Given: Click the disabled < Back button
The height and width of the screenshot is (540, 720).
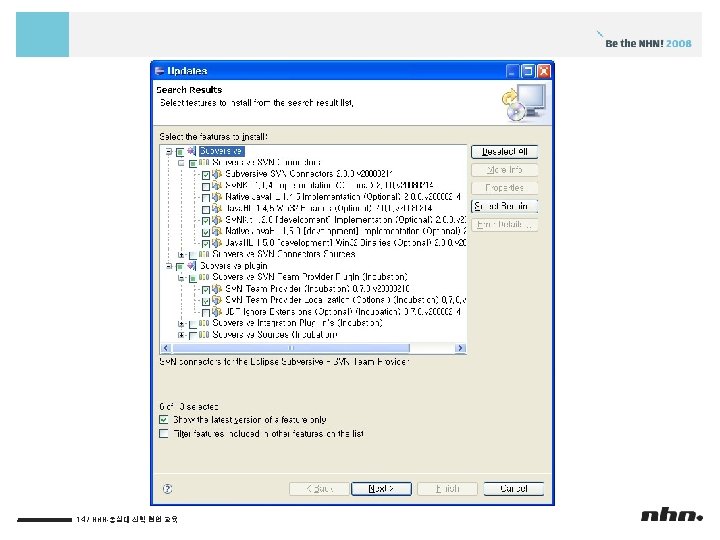Looking at the screenshot, I should (x=319, y=489).
